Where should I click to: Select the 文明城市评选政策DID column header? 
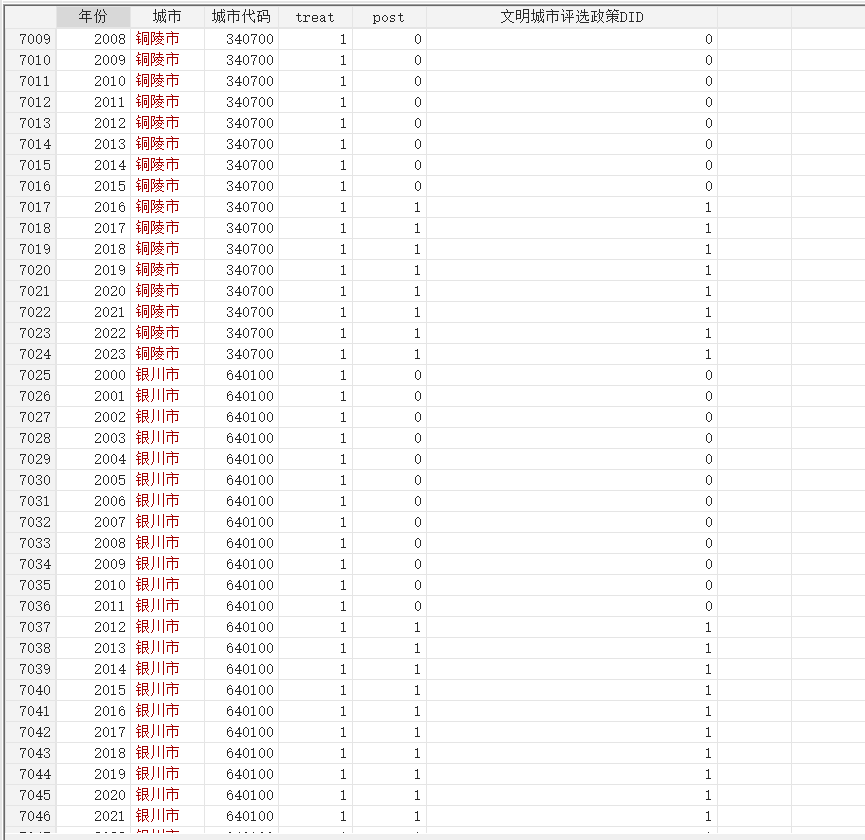tap(572, 17)
